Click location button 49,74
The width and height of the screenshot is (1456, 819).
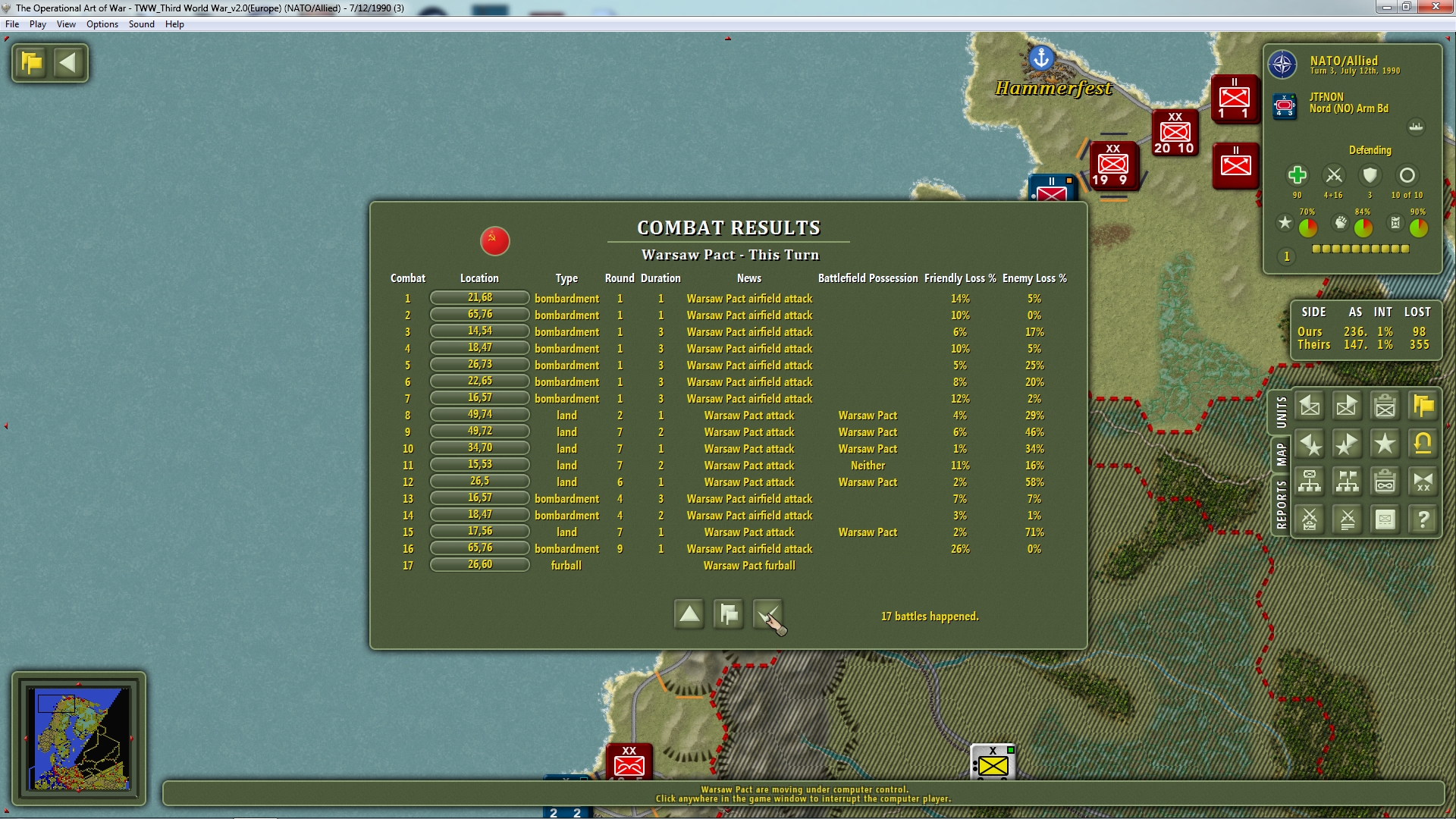479,415
